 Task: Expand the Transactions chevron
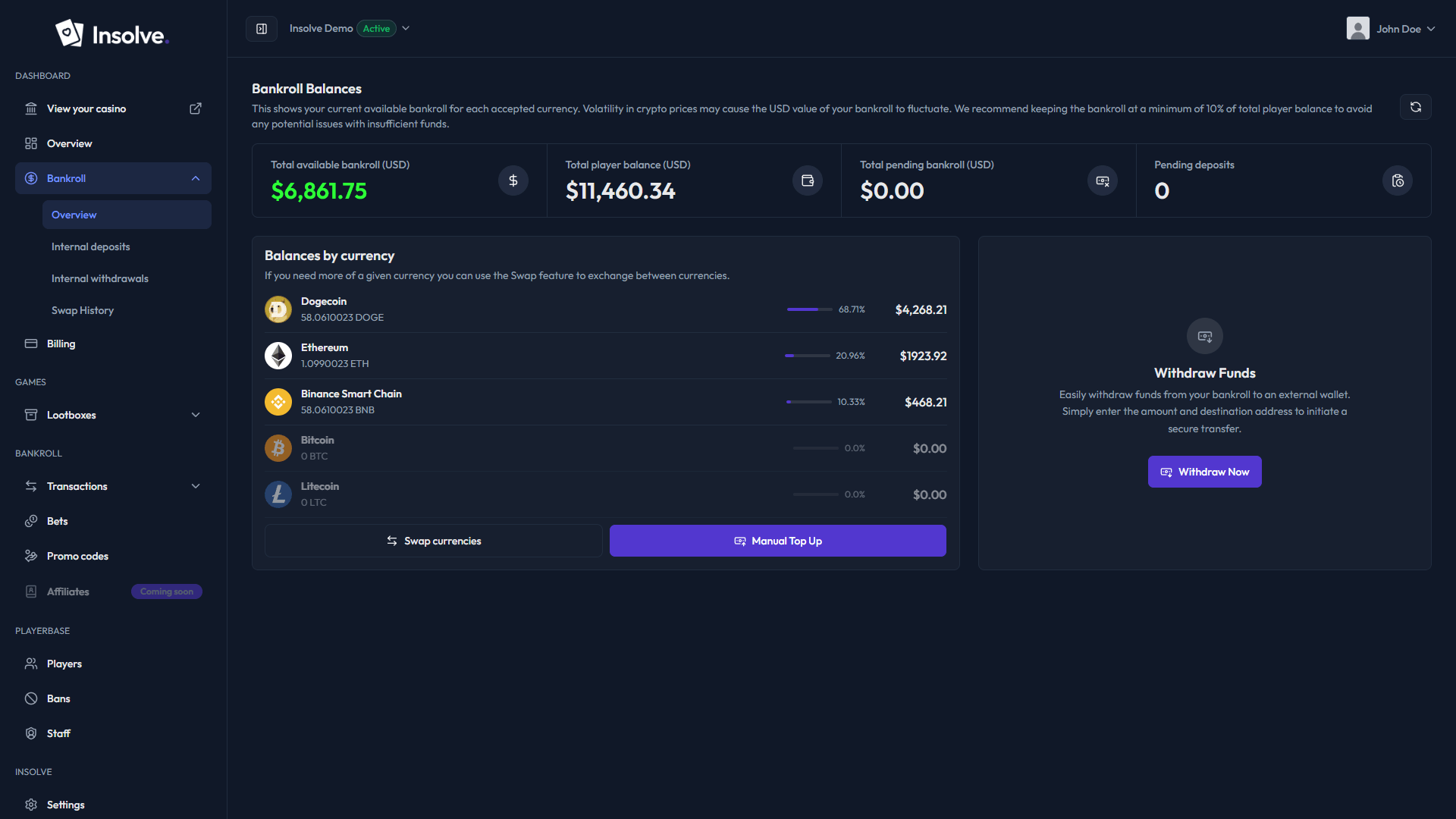point(196,486)
